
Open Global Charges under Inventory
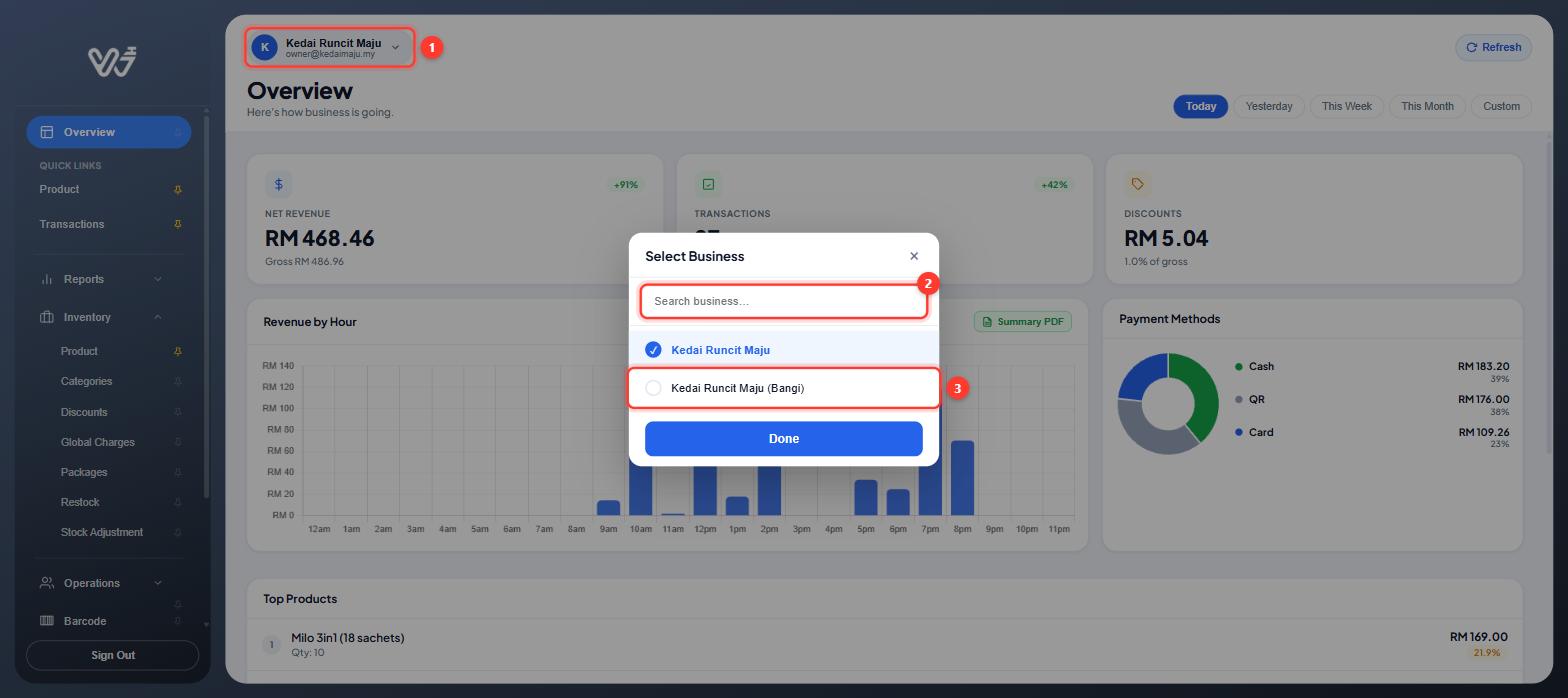(97, 442)
